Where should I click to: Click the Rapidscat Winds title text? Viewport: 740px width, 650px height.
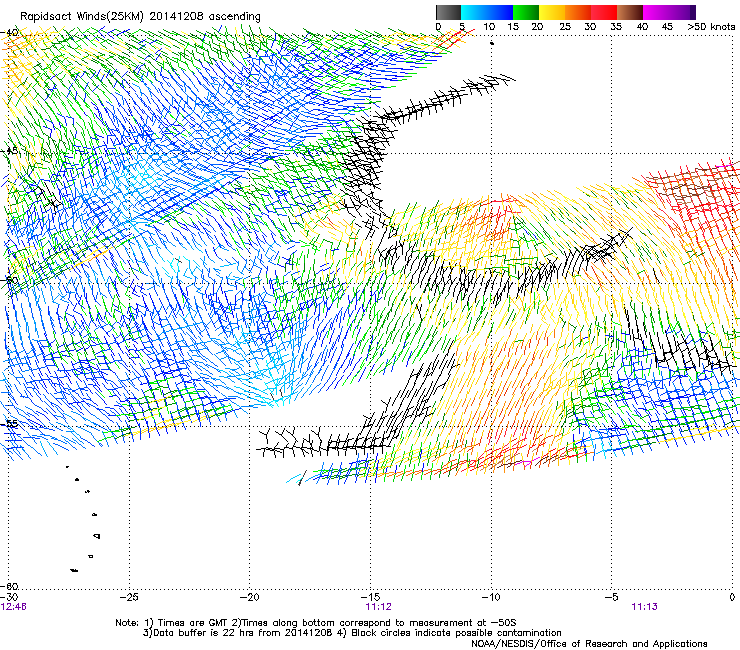(x=140, y=16)
